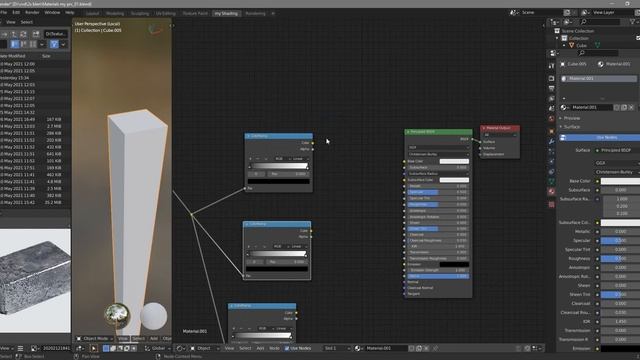Click Base Color swatch in properties panel
Screen dimensions: 640x360
click(x=620, y=181)
